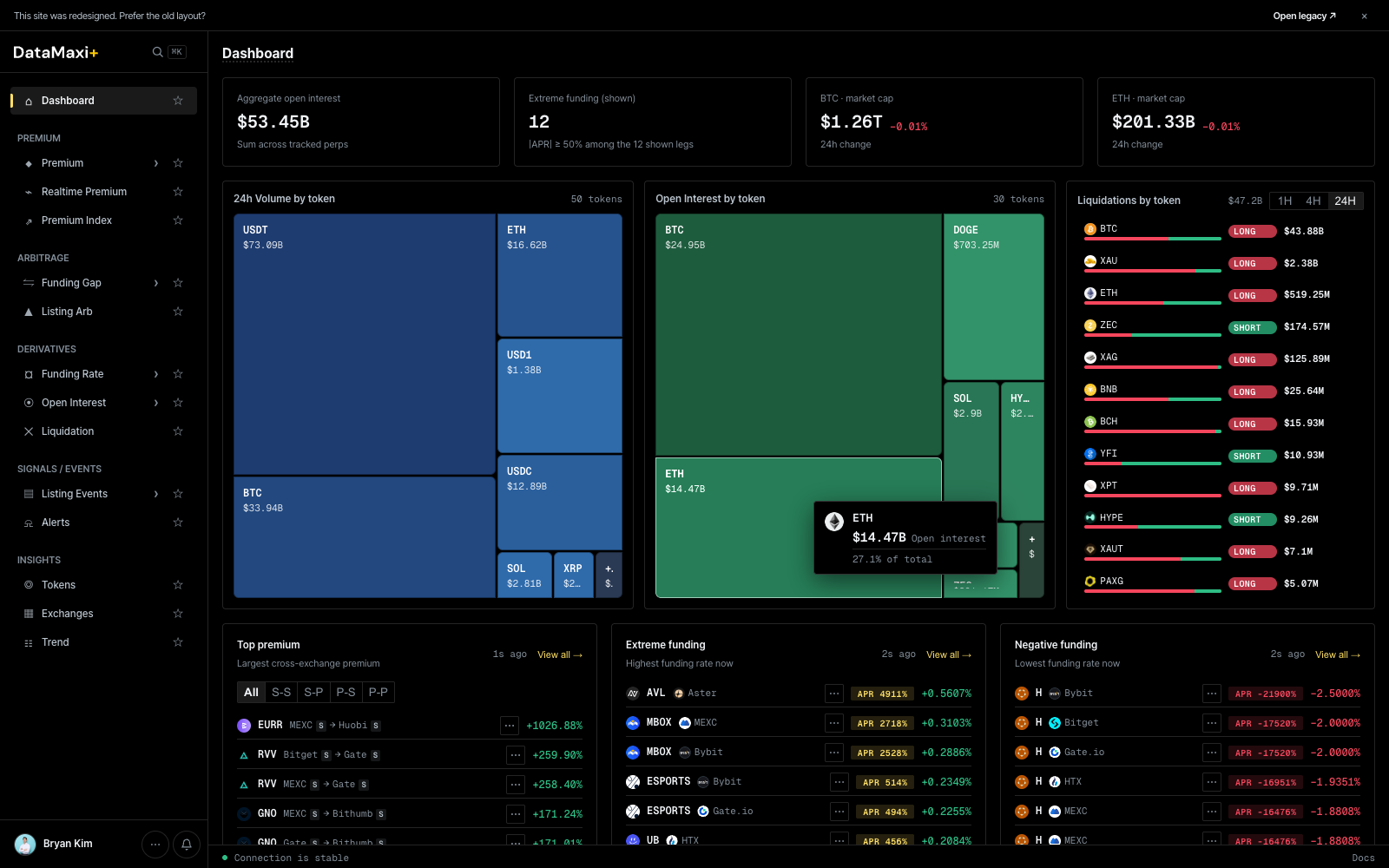Click the Tokens sidebar icon

(x=29, y=585)
